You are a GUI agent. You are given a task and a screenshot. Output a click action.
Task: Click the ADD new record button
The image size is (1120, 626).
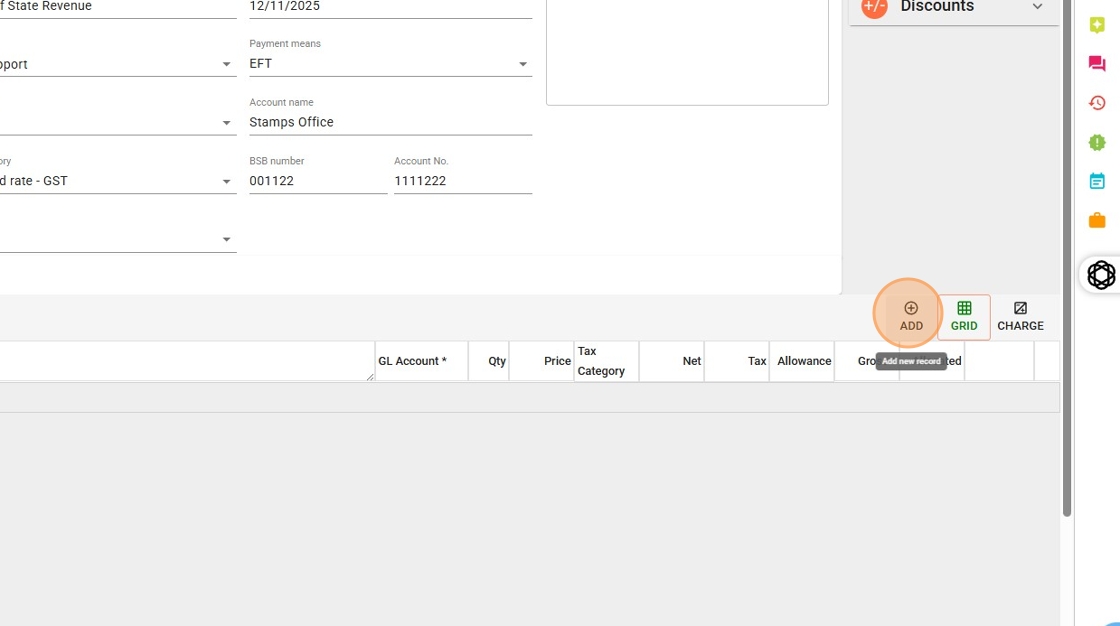click(910, 316)
